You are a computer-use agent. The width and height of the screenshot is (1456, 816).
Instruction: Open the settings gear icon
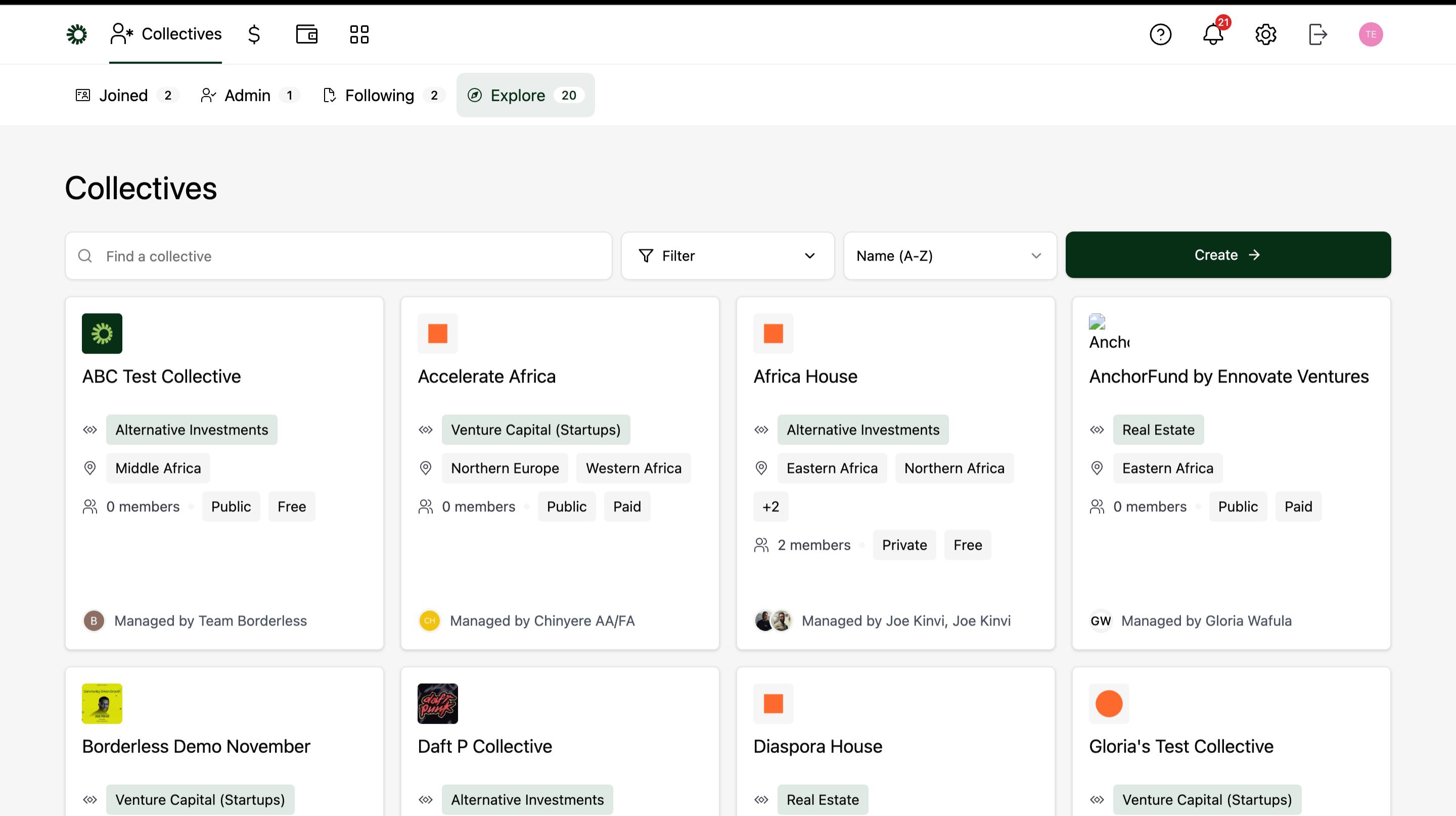1265,34
